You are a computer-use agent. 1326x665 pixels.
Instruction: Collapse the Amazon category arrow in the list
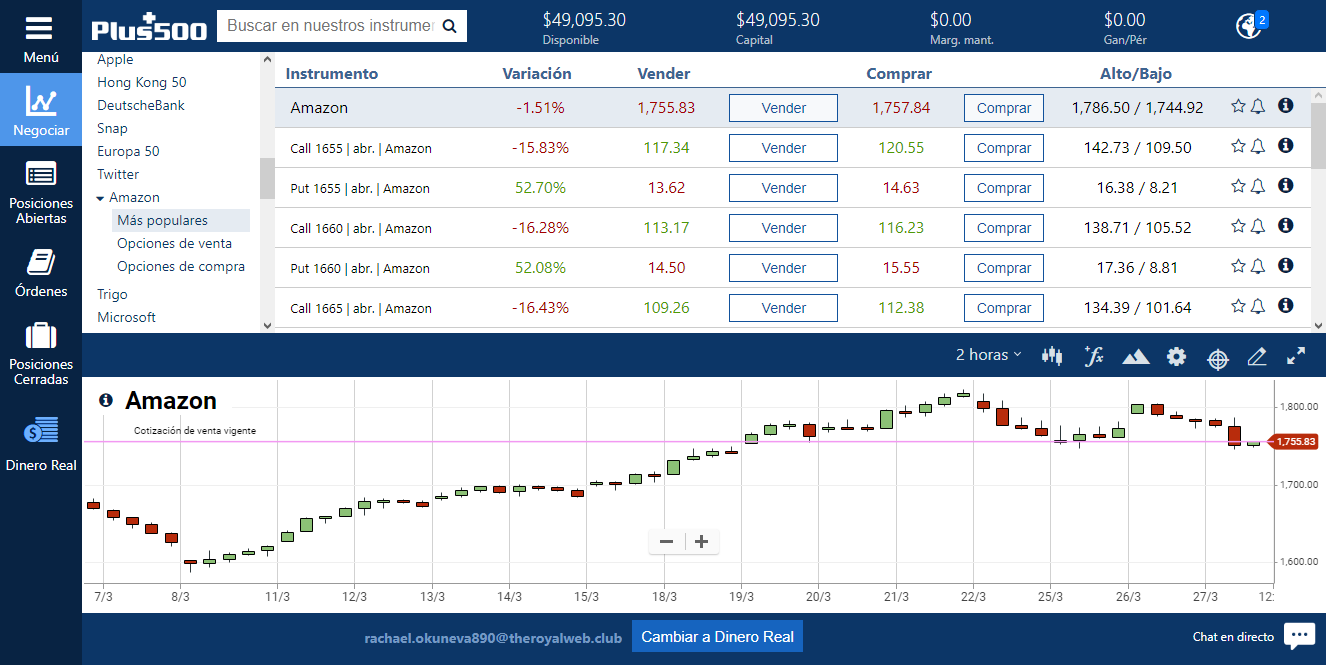click(x=100, y=198)
